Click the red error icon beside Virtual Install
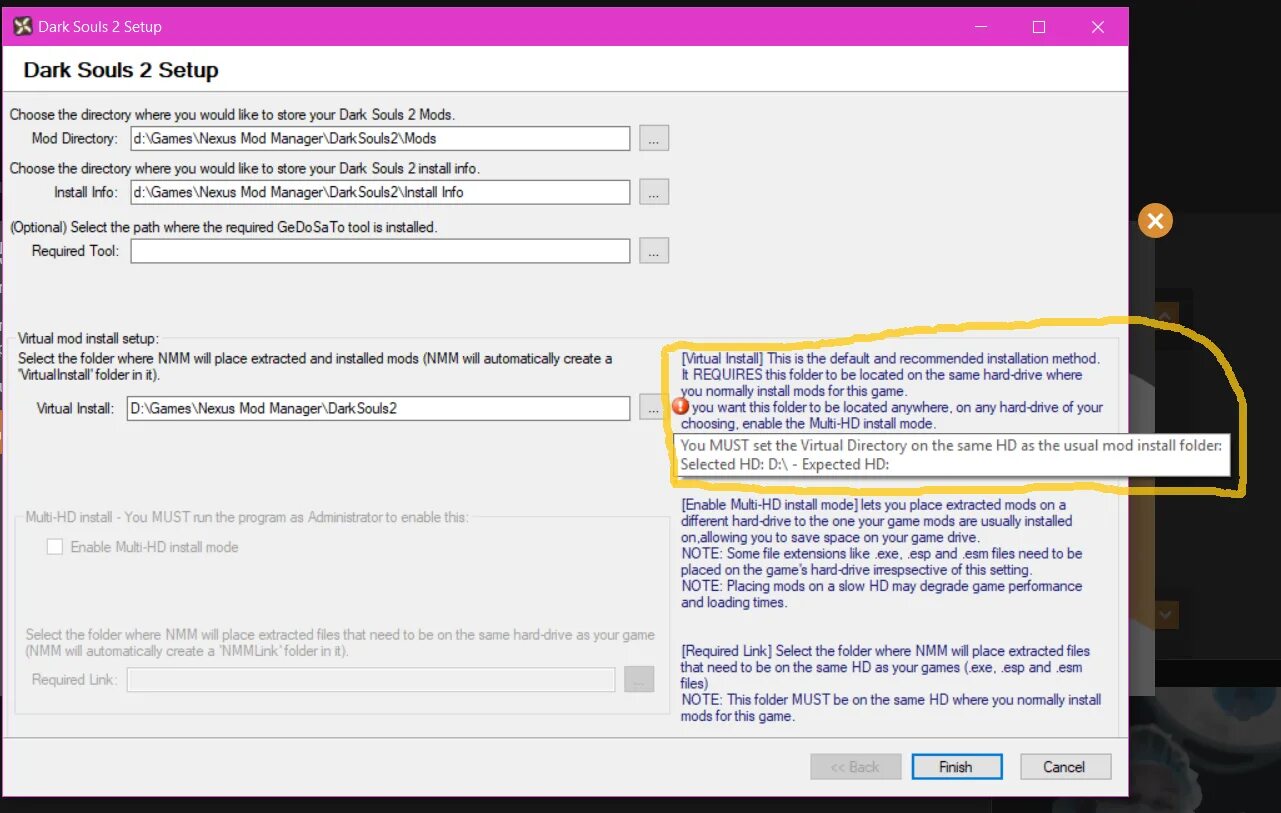Image resolution: width=1281 pixels, height=813 pixels. coord(680,407)
